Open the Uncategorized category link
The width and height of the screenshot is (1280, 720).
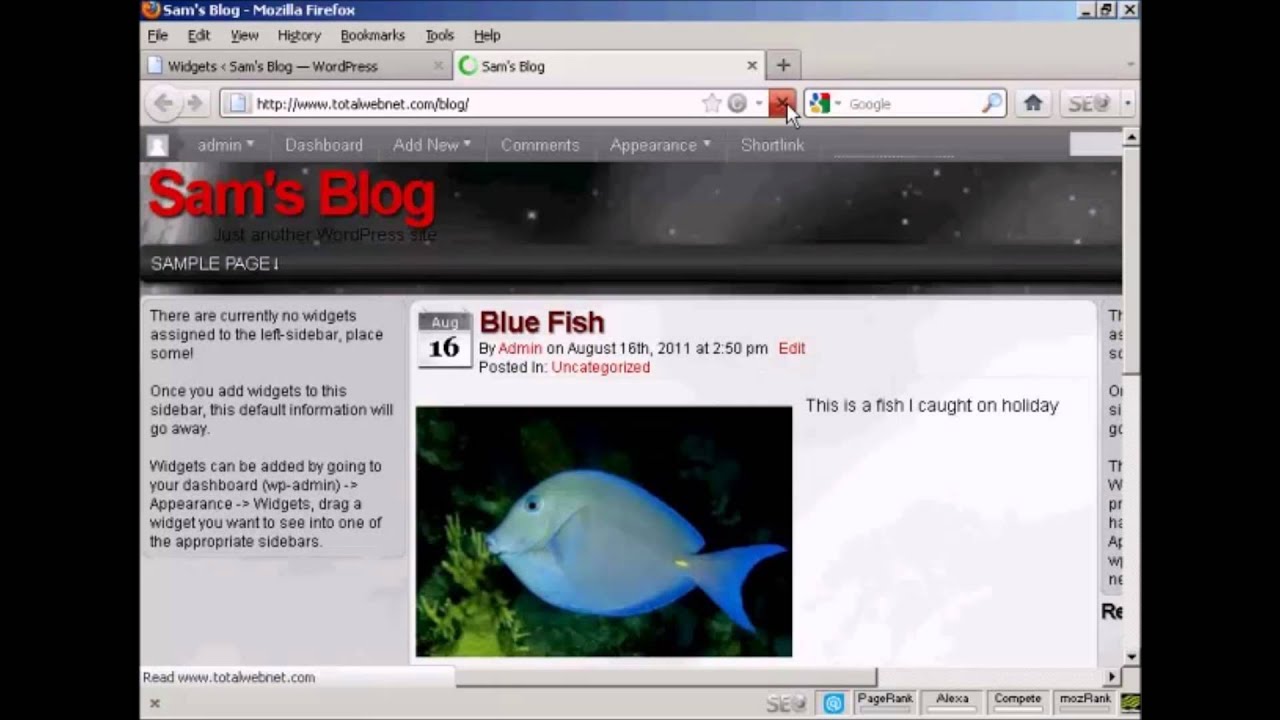[x=601, y=367]
